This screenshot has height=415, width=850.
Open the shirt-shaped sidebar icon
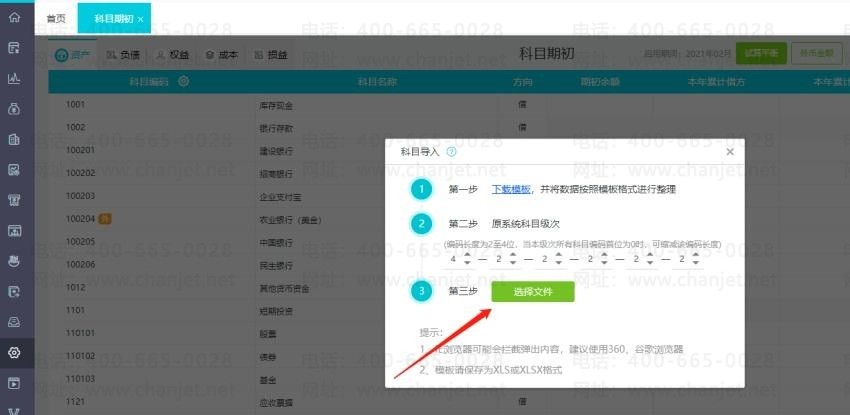click(x=15, y=201)
